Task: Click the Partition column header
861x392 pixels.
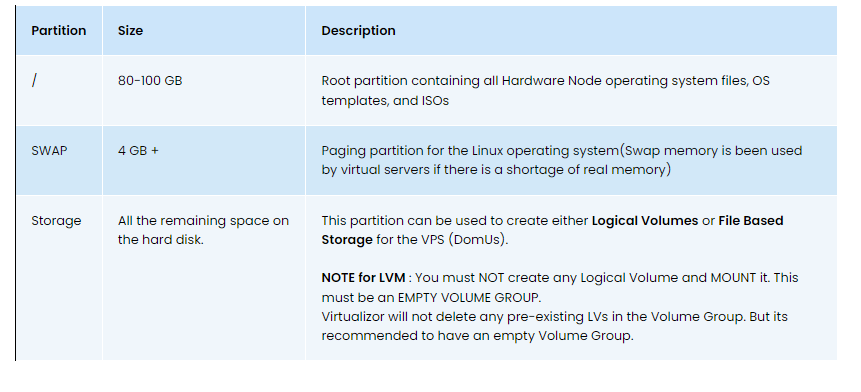Action: 59,31
